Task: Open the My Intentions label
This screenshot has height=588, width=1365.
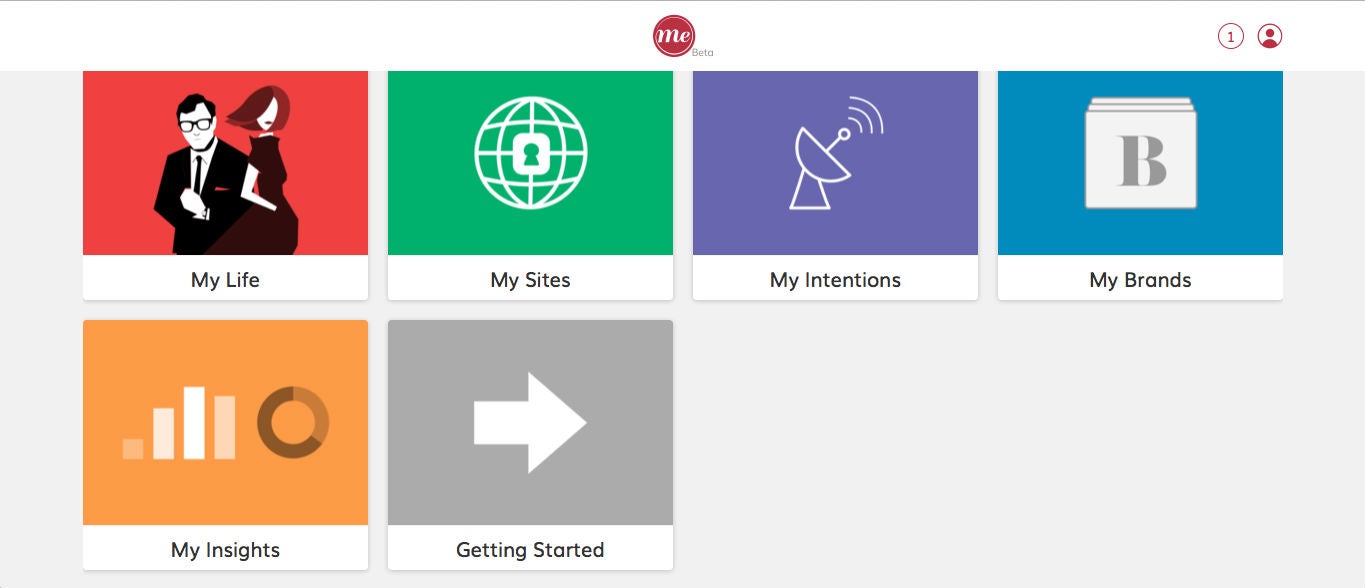Action: (x=835, y=280)
